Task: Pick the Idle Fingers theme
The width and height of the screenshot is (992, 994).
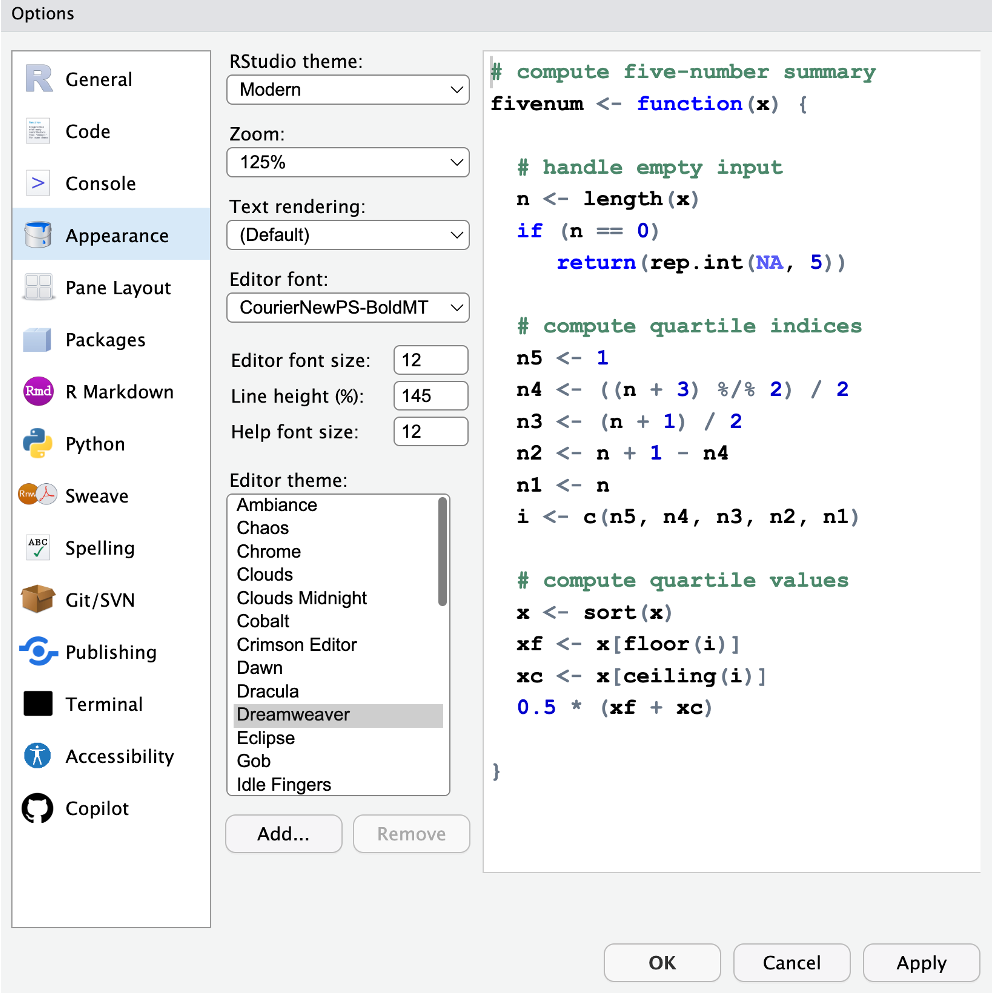Action: 336,784
